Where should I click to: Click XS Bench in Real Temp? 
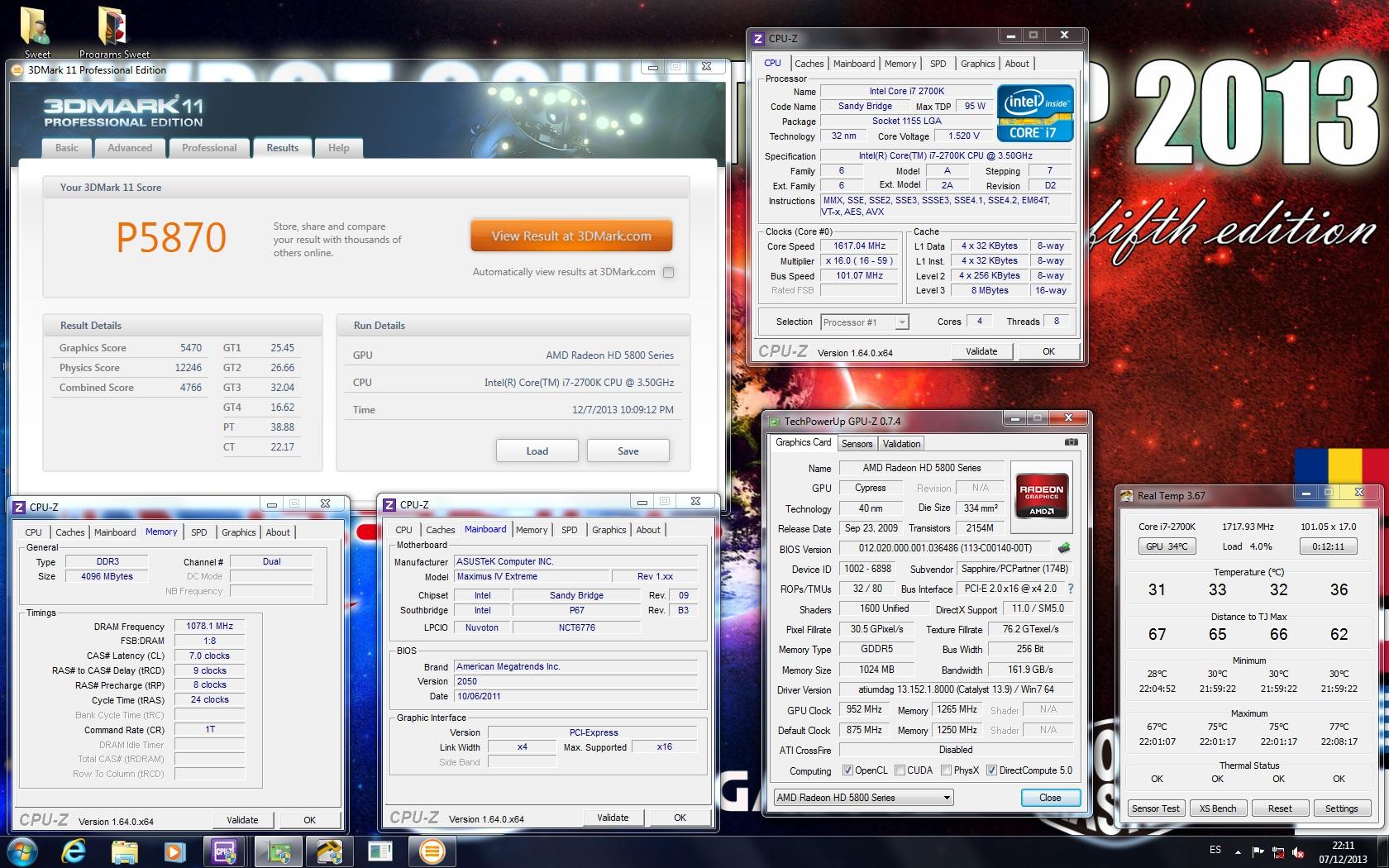[1218, 808]
